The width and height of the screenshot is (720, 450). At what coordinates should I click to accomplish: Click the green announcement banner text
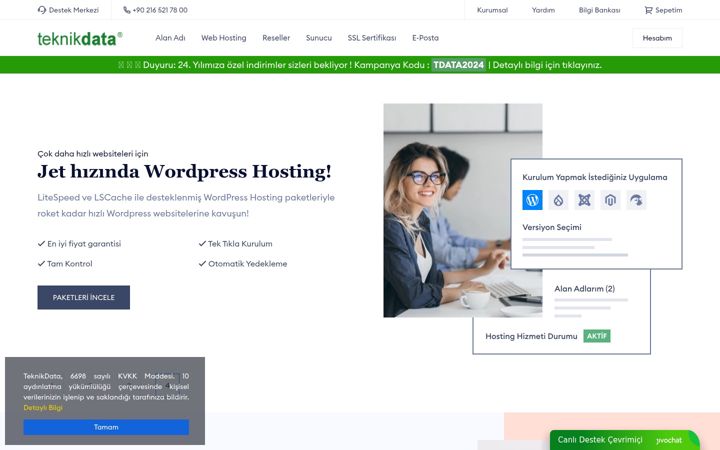click(x=360, y=65)
